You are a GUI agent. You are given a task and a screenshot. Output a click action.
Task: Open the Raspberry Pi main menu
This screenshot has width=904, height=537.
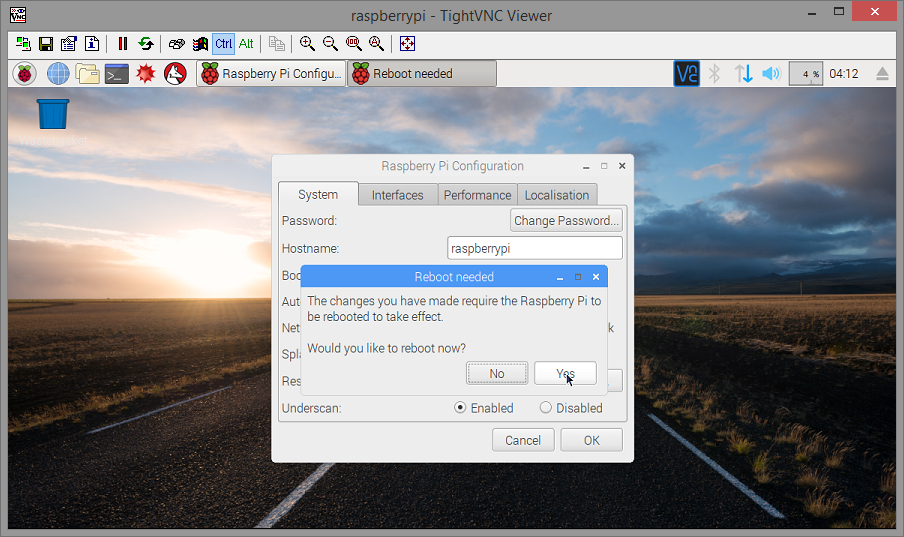pos(25,74)
